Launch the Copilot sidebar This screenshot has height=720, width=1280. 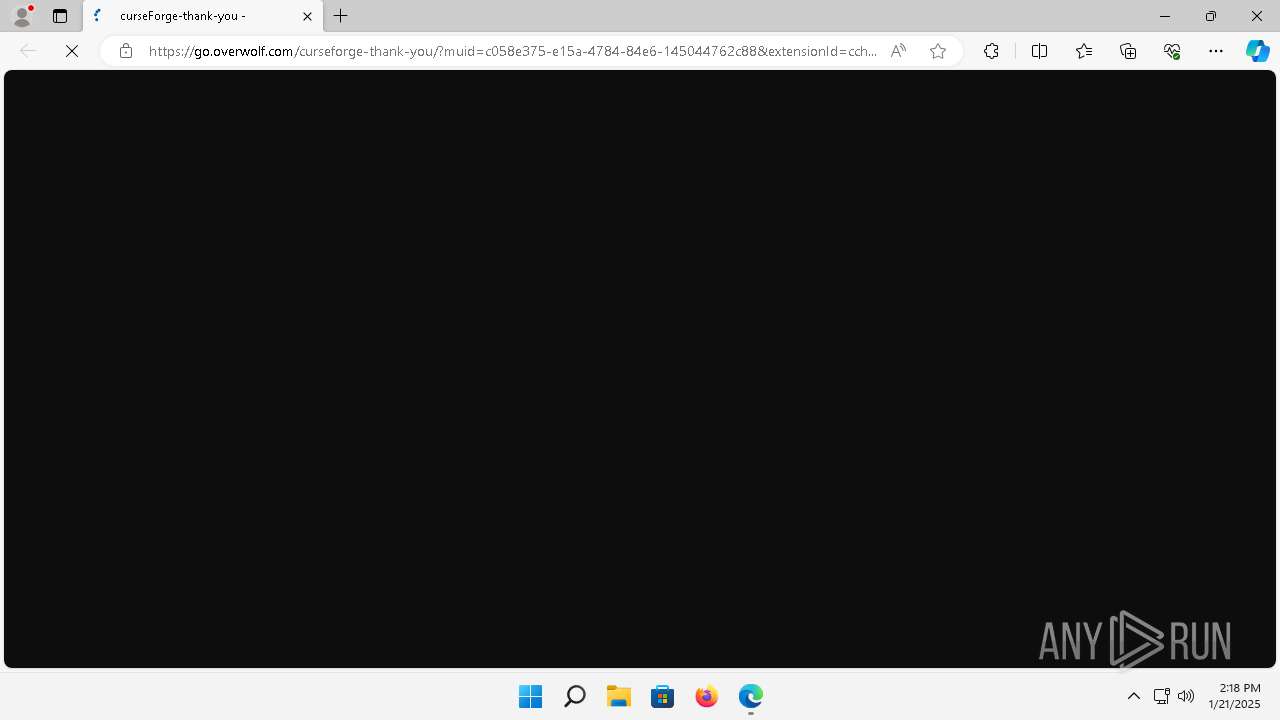click(1258, 51)
